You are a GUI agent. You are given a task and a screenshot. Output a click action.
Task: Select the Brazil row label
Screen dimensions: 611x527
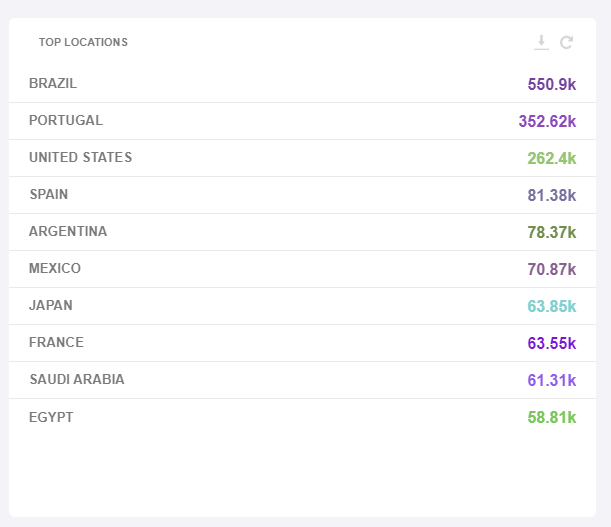click(x=53, y=84)
